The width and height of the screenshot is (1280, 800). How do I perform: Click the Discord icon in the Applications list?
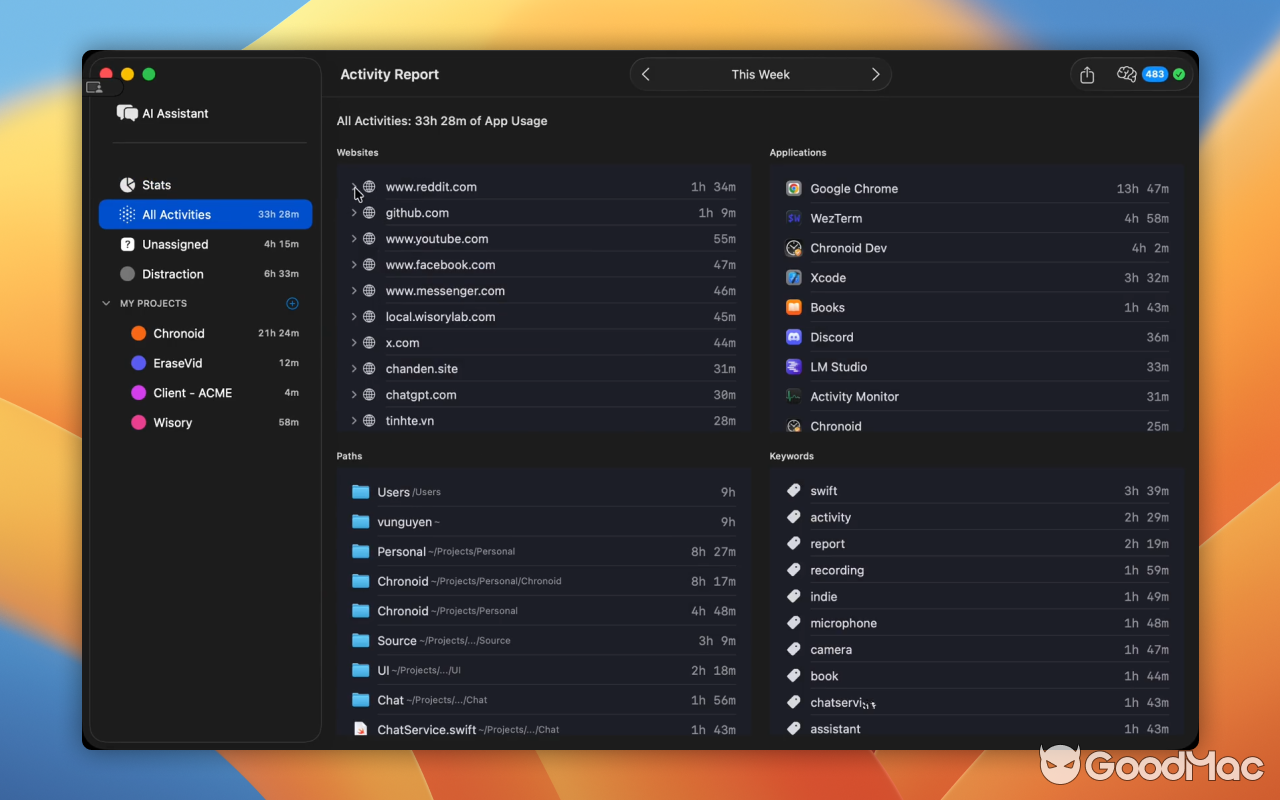pyautogui.click(x=793, y=337)
